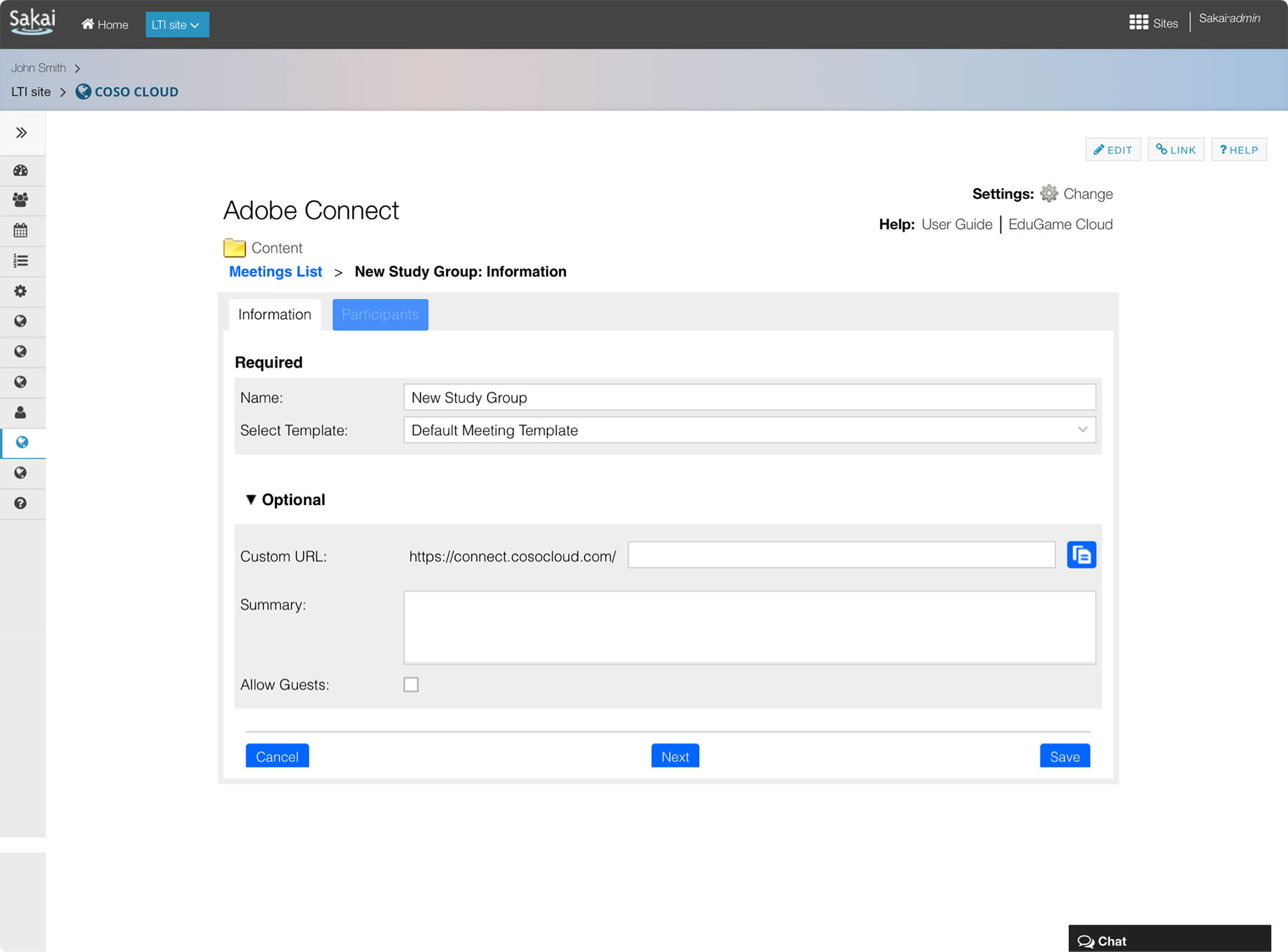Click the Home house icon
1288x952 pixels.
click(x=87, y=24)
